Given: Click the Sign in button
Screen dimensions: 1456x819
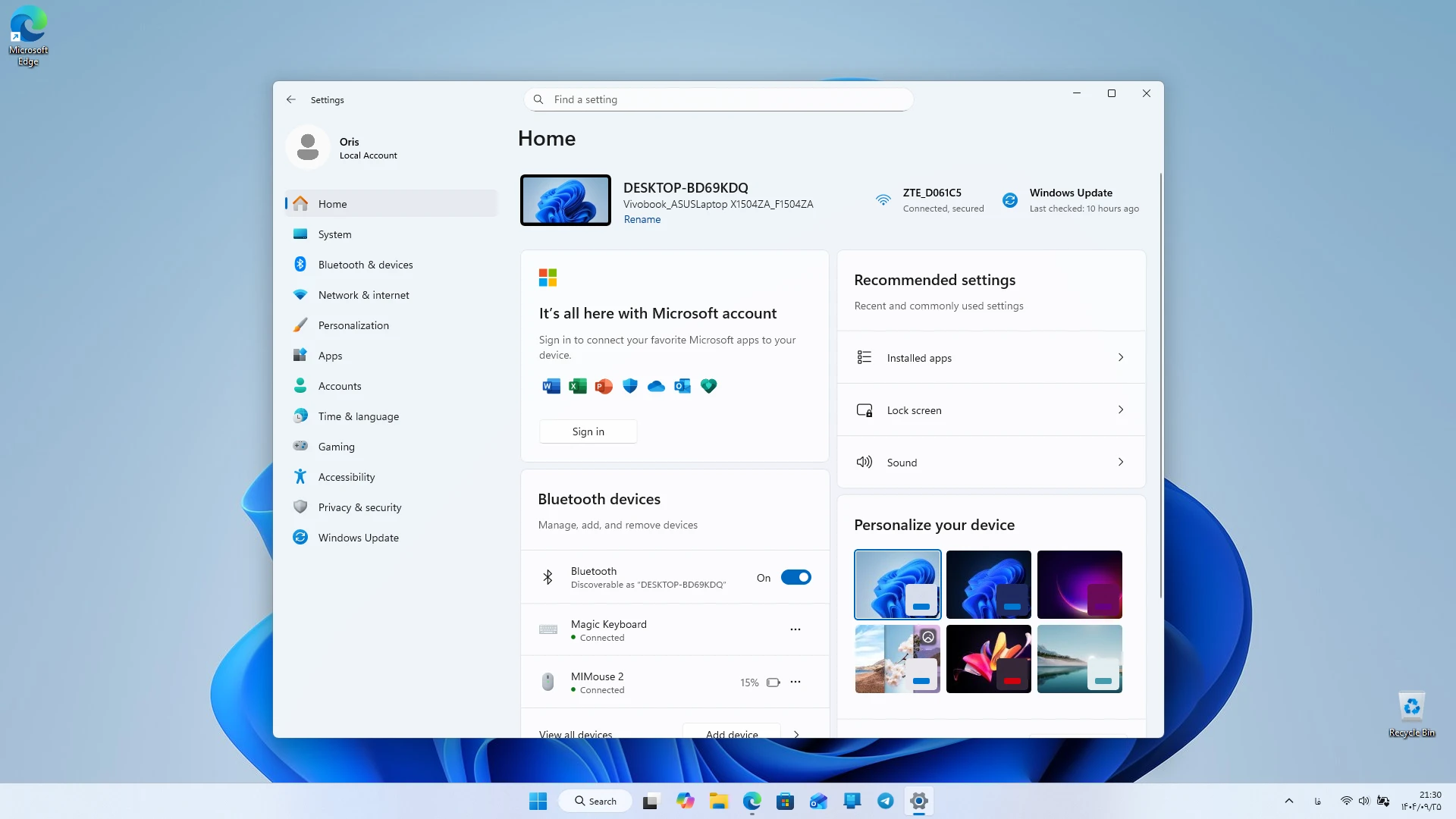Looking at the screenshot, I should tap(588, 431).
